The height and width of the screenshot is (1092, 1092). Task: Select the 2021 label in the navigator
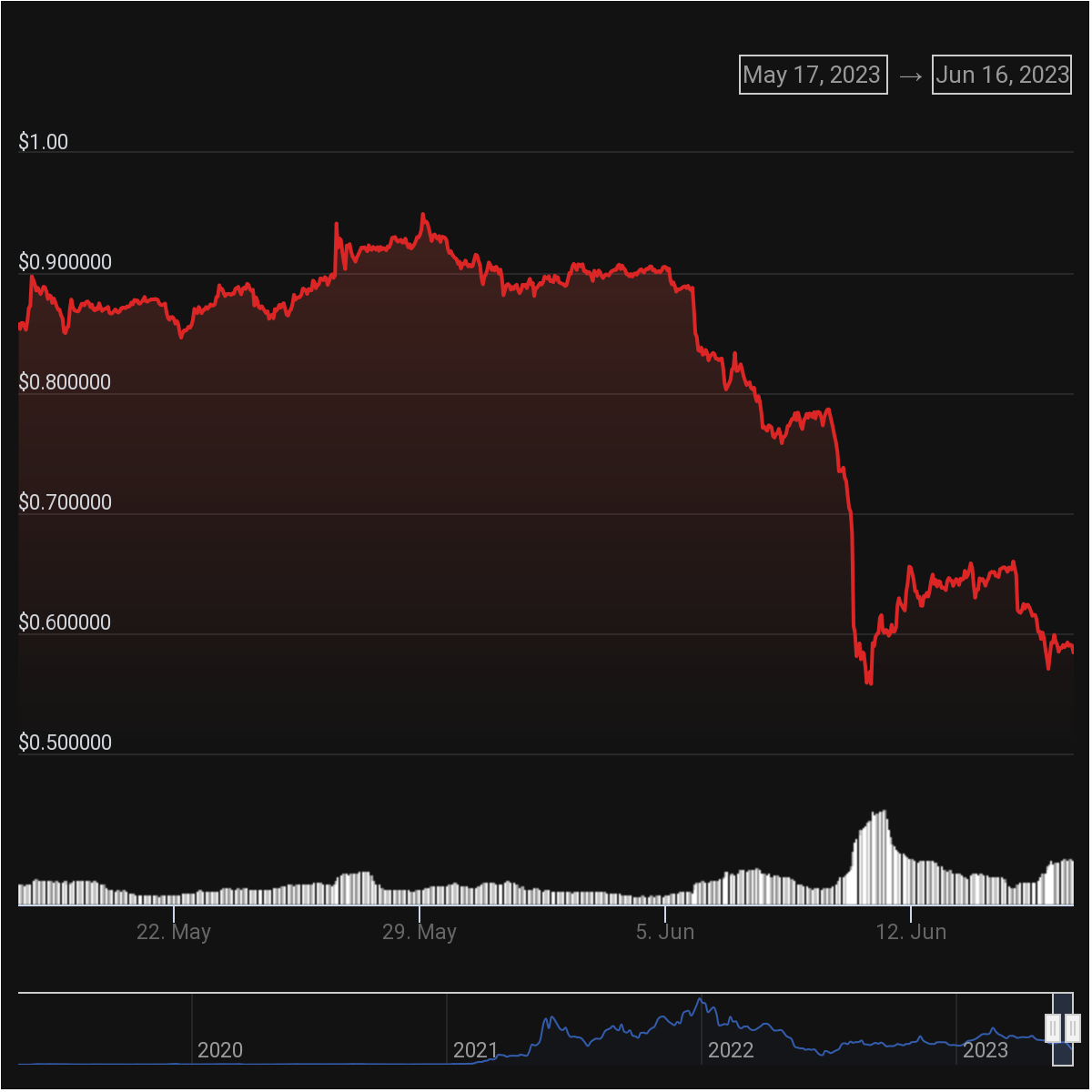coord(477,1050)
